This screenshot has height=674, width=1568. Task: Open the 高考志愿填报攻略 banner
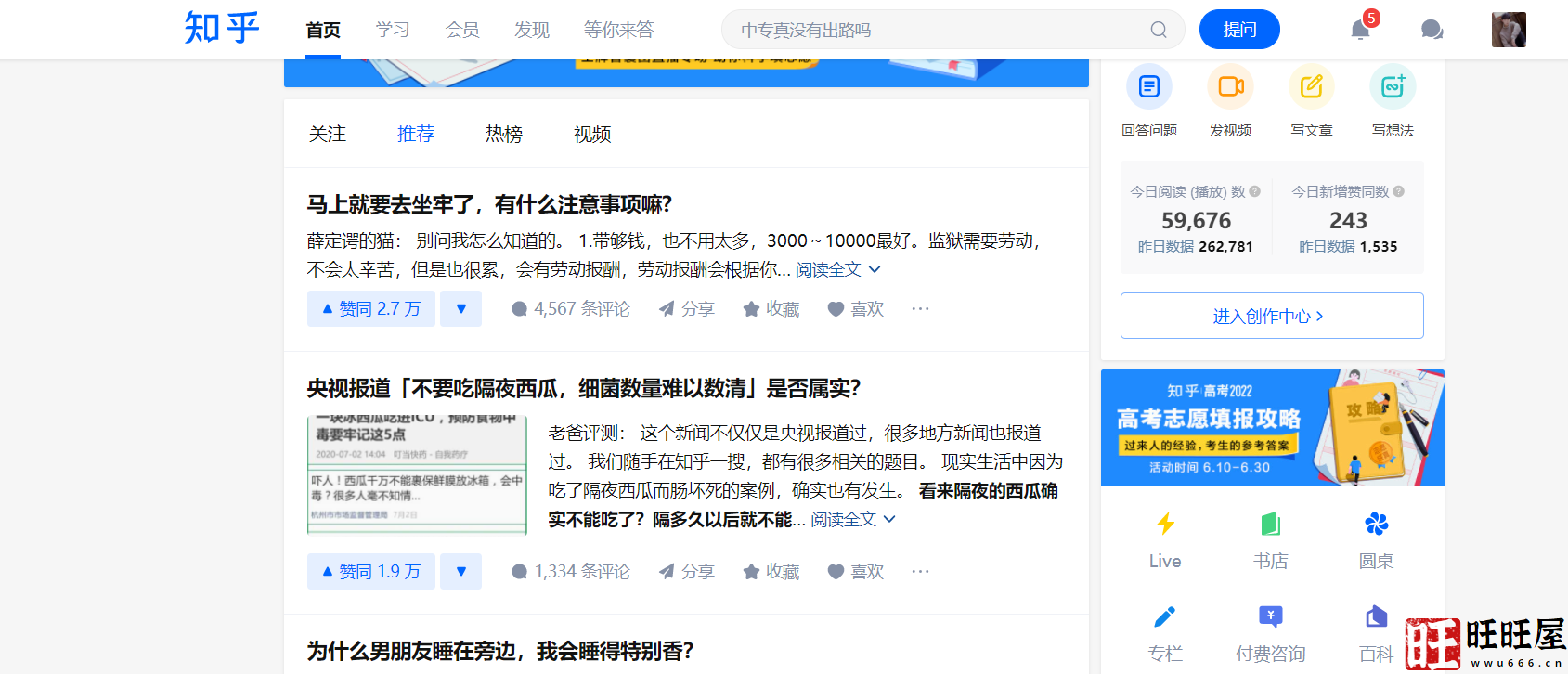point(1273,427)
